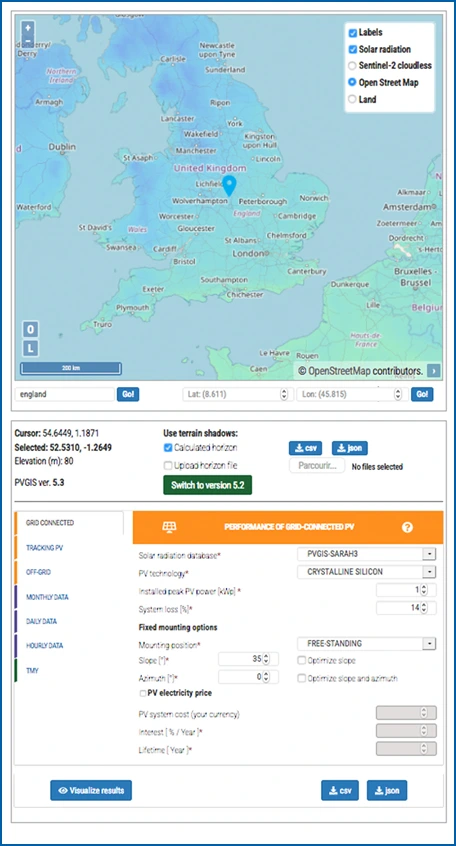Expand the PV technology dropdown
This screenshot has height=846, width=456.
click(366, 572)
